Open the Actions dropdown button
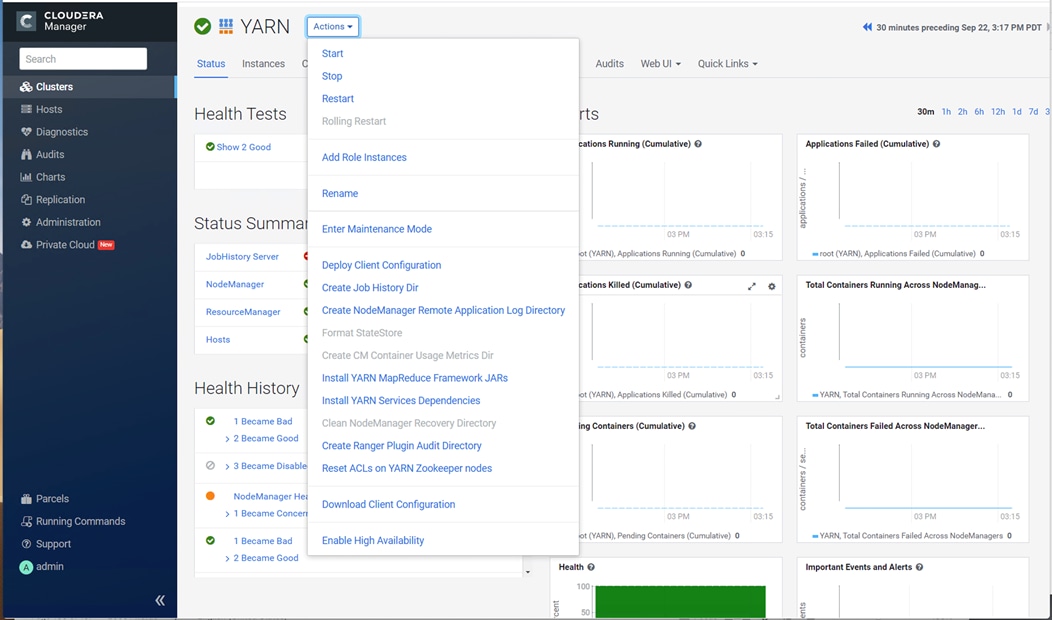 pos(333,27)
